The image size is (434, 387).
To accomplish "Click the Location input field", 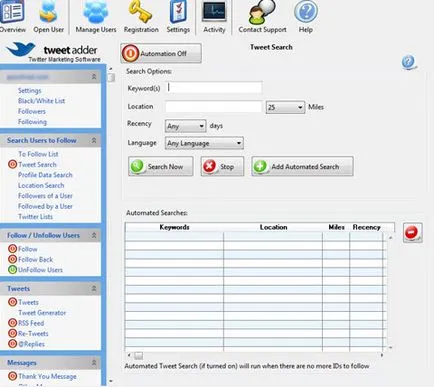I will [x=214, y=107].
